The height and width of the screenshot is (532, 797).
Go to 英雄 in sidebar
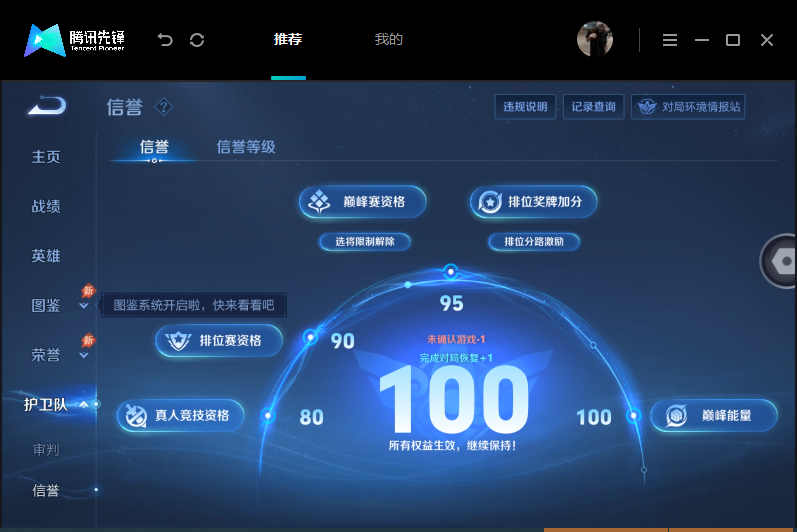coord(46,256)
